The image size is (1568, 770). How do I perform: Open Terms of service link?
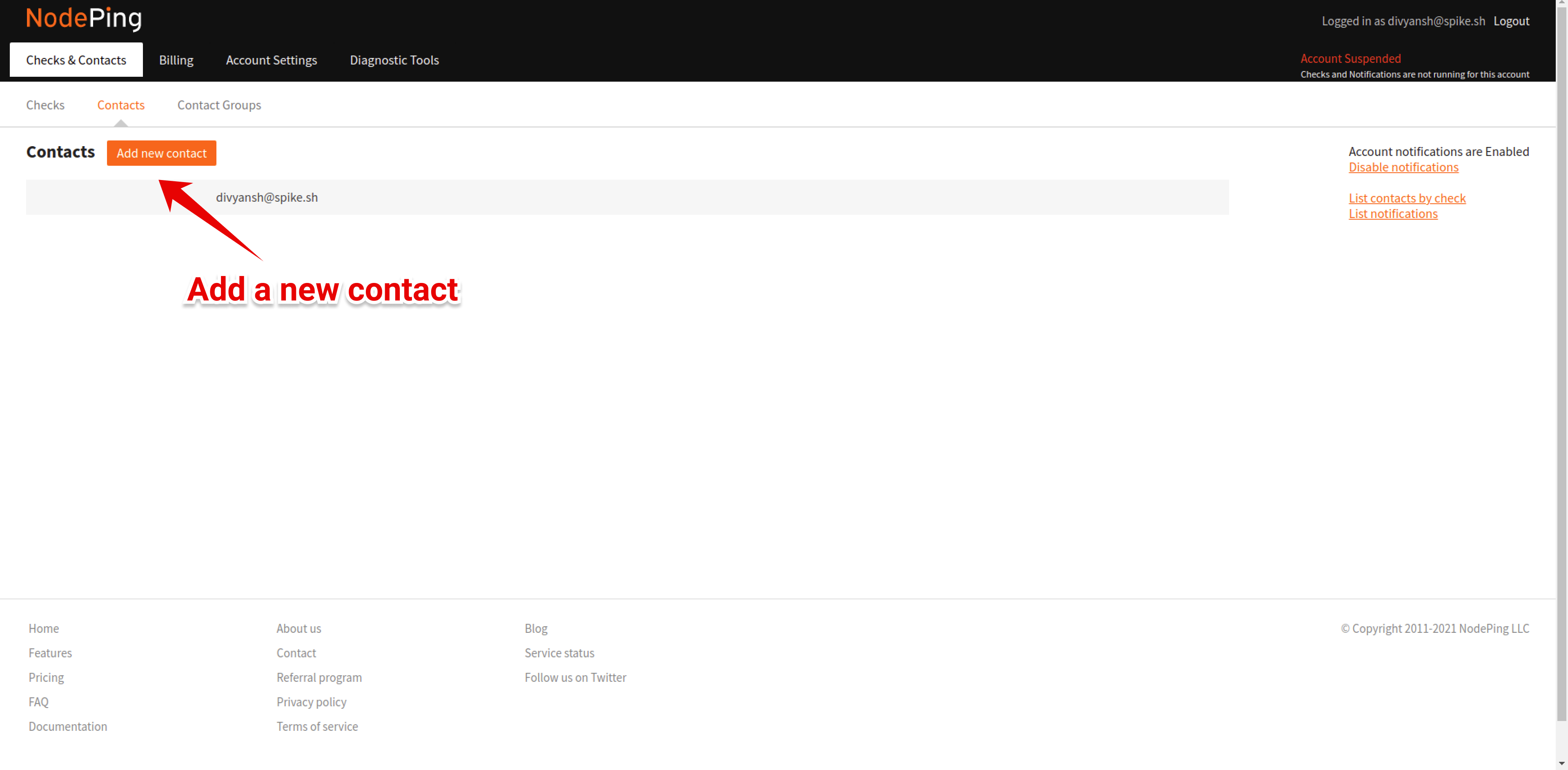pyautogui.click(x=317, y=726)
